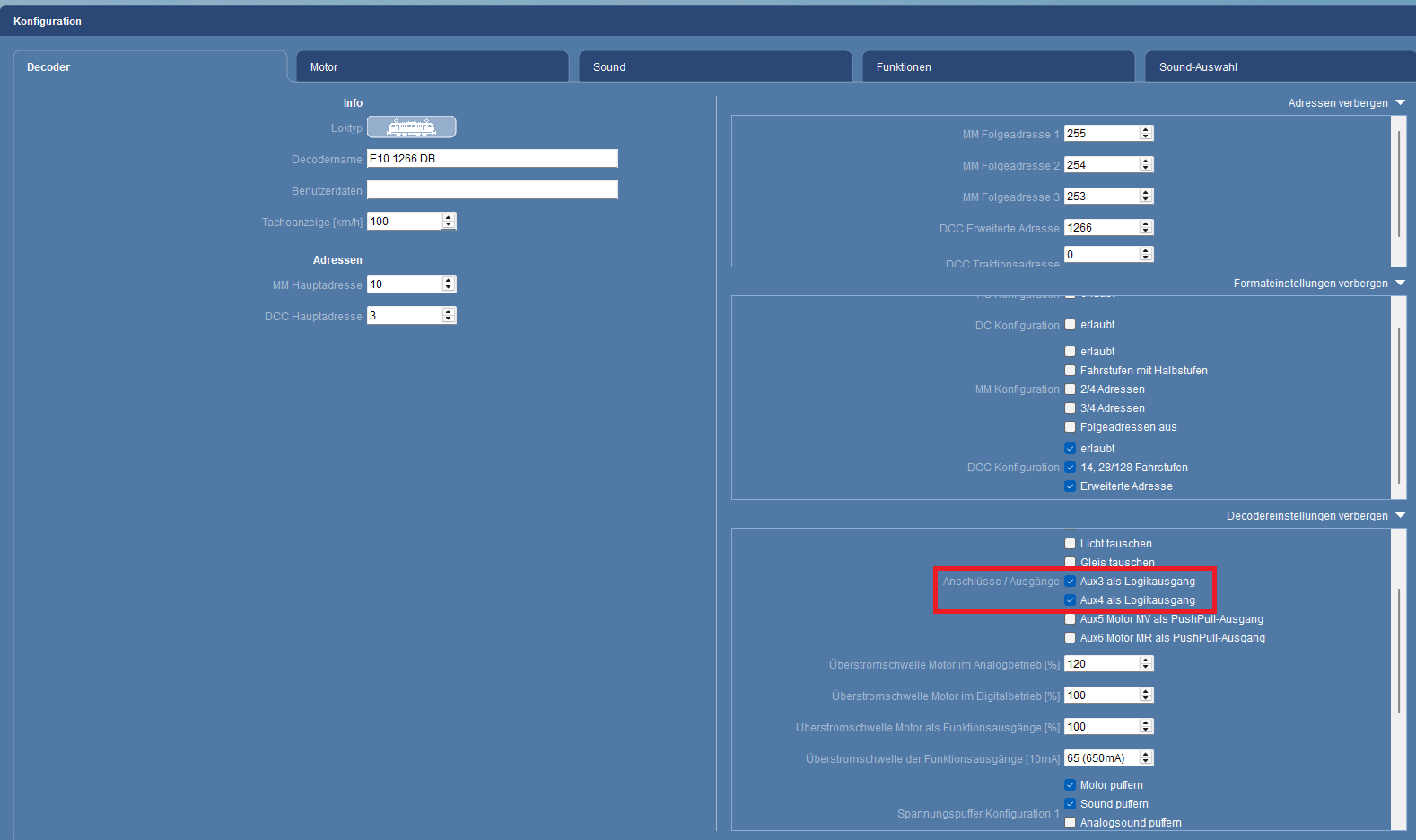Click the locomotive type icon button
Screen dimensions: 1416x840
pyautogui.click(x=411, y=127)
